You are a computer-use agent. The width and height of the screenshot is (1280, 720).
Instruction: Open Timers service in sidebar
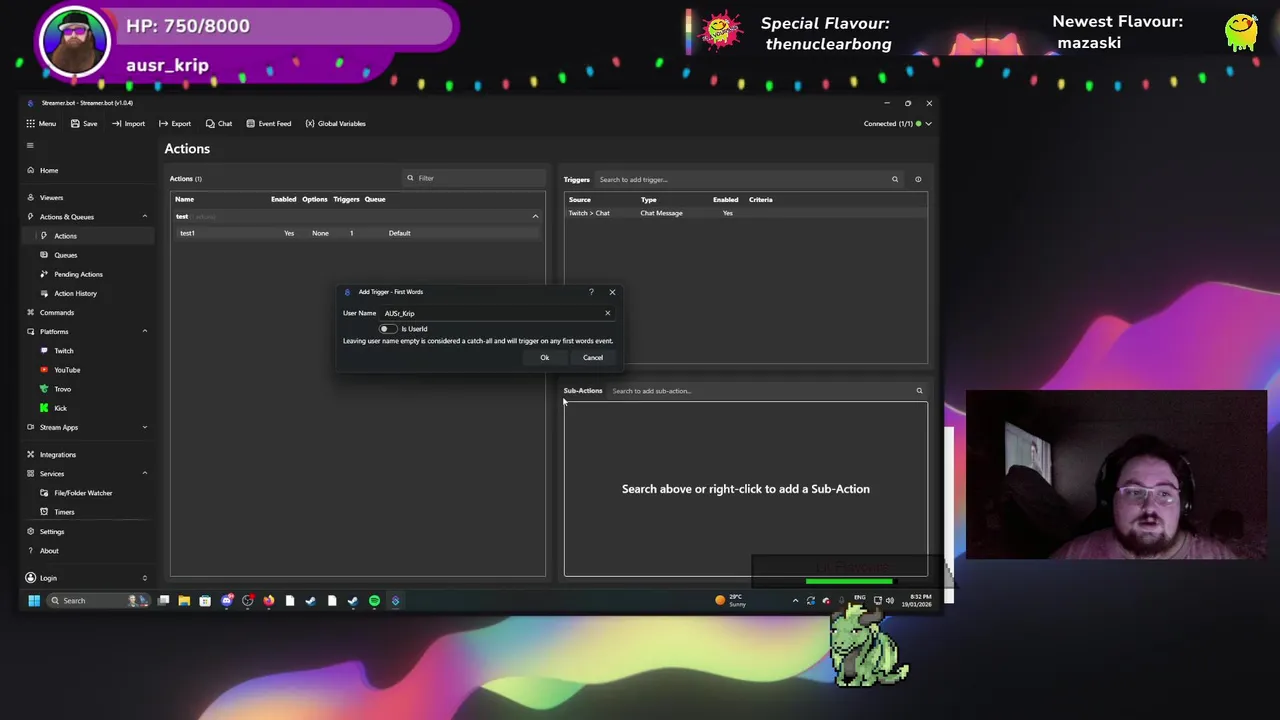pos(64,512)
